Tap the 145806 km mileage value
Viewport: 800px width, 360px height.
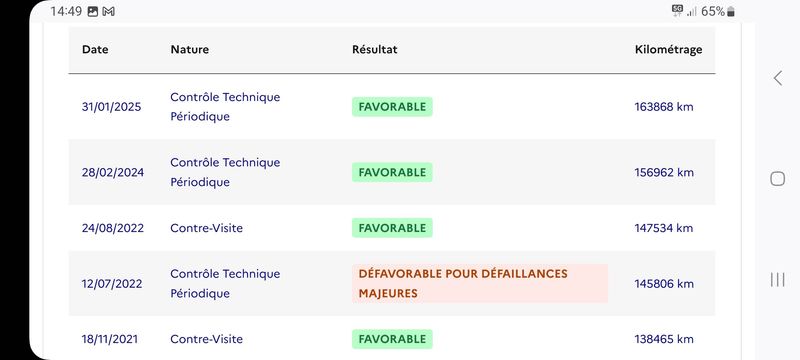[x=664, y=284]
